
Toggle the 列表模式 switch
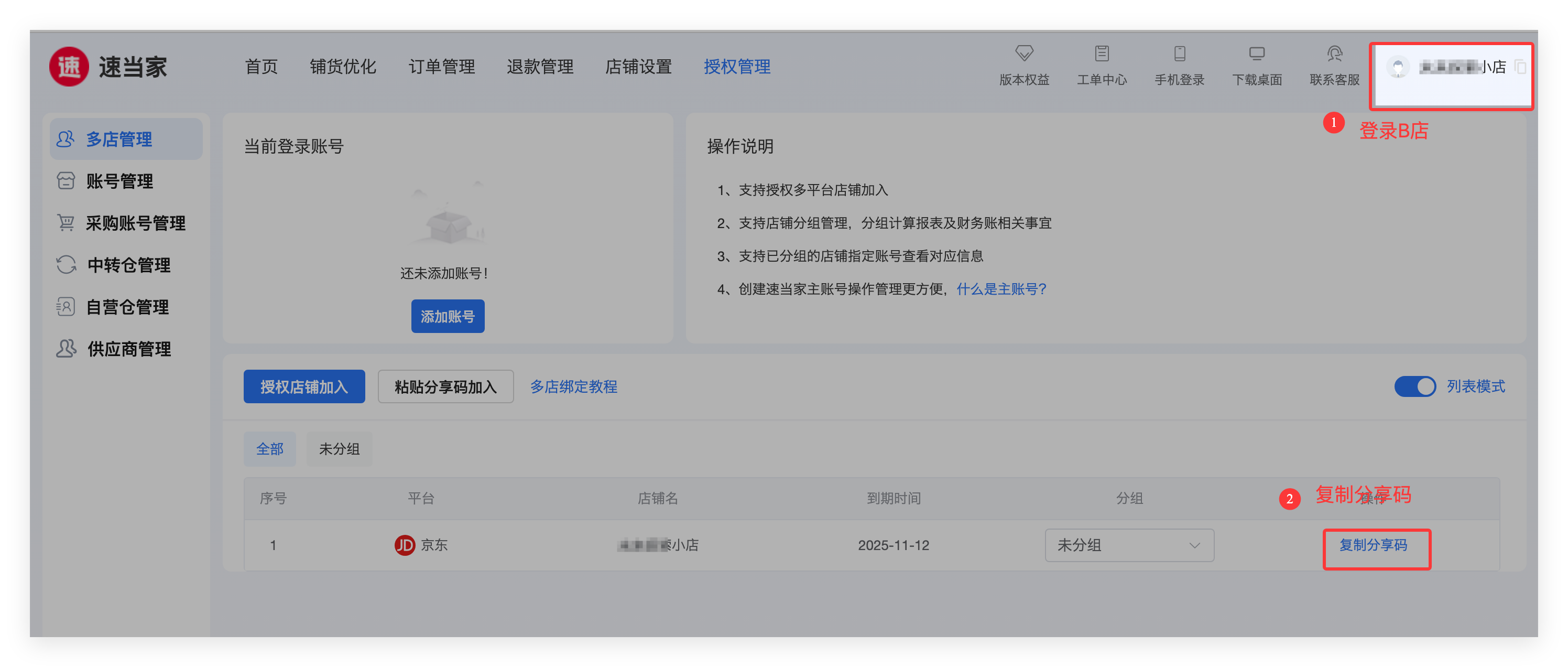click(x=1414, y=386)
